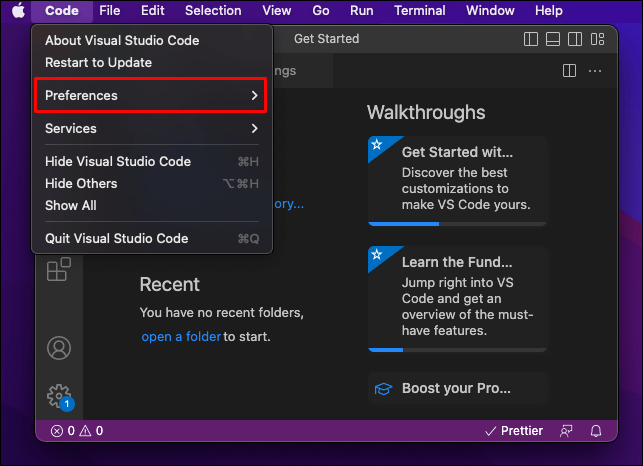Open the Manage gear icon
643x466 pixels.
(59, 396)
